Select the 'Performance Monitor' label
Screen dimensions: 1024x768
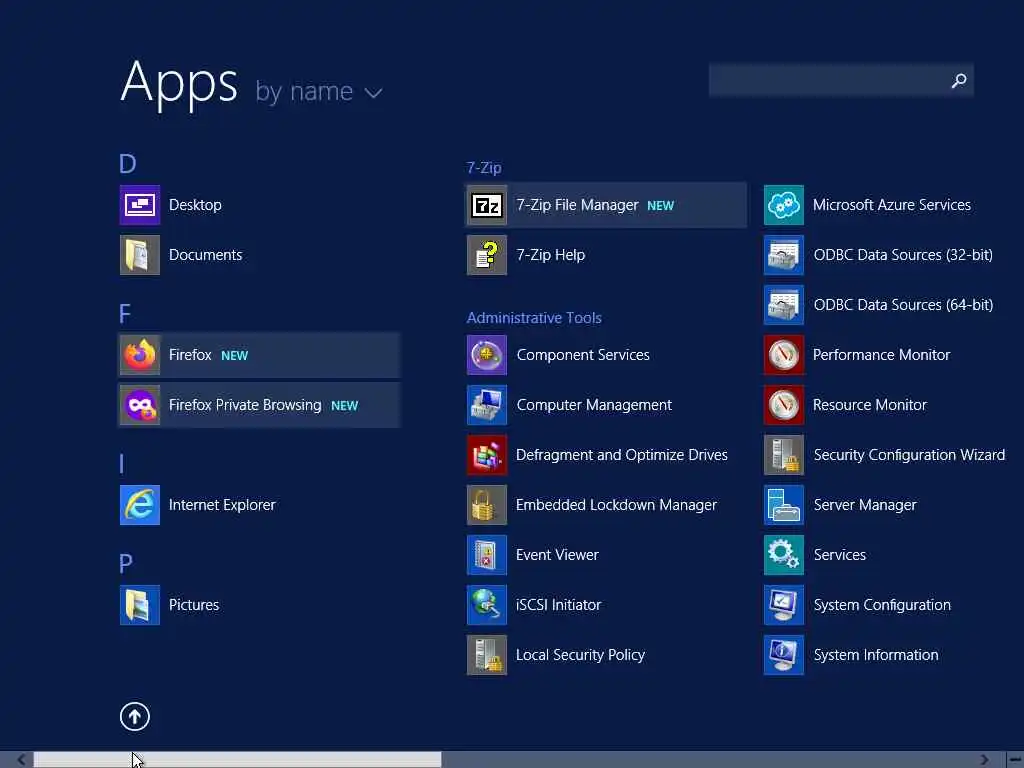coord(881,355)
